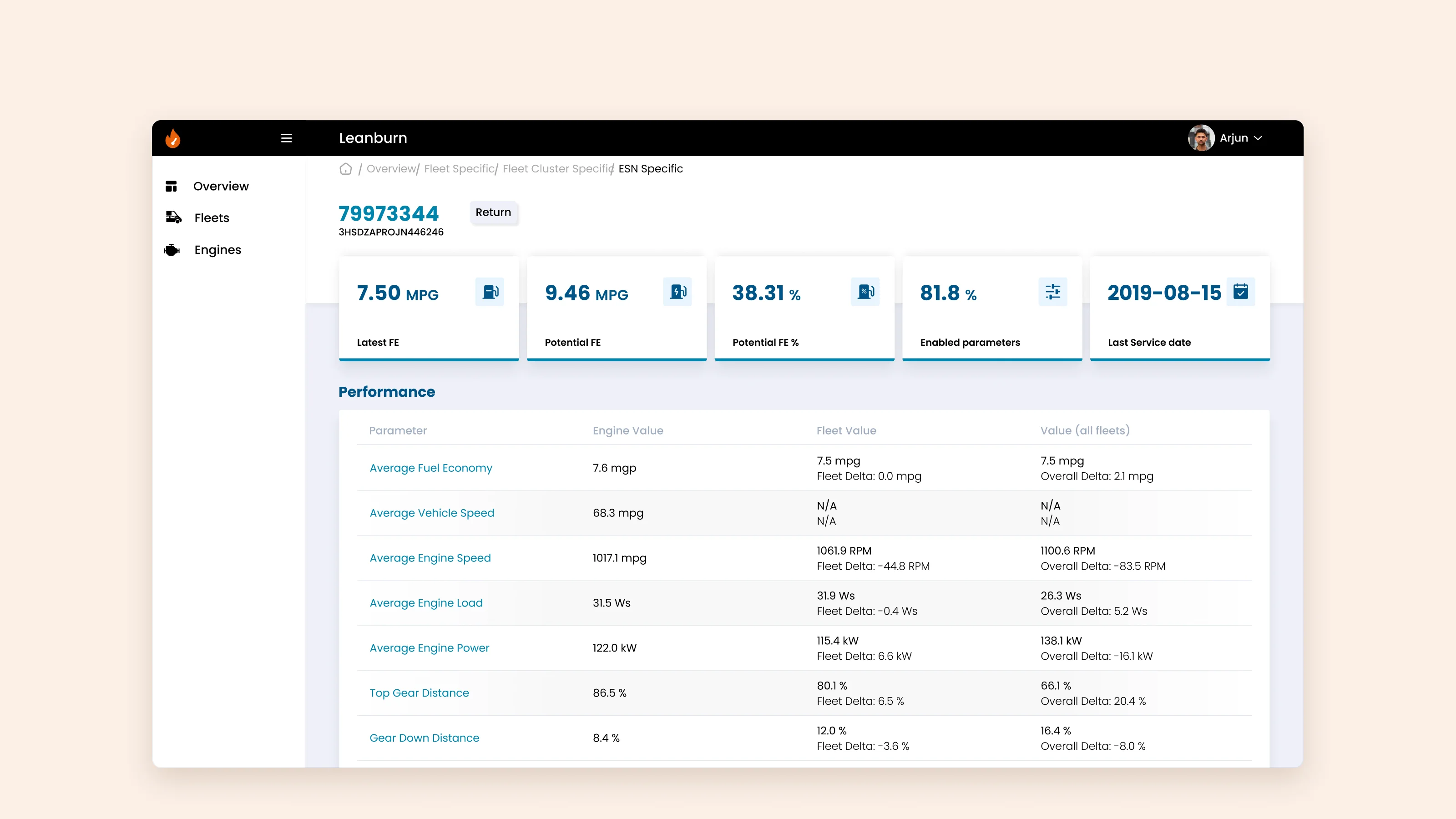Viewport: 1456px width, 819px height.
Task: Click the Enabled parameters sliders icon
Action: click(x=1053, y=292)
